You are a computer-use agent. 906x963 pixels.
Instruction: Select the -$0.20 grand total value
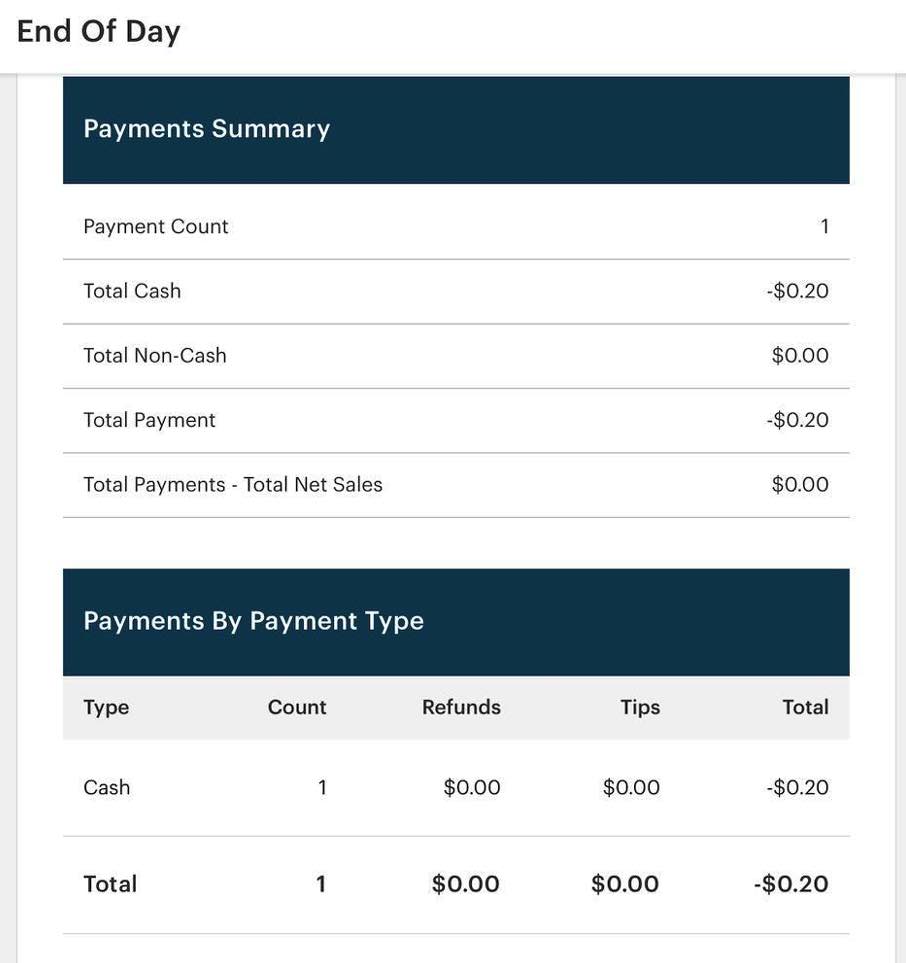click(791, 882)
